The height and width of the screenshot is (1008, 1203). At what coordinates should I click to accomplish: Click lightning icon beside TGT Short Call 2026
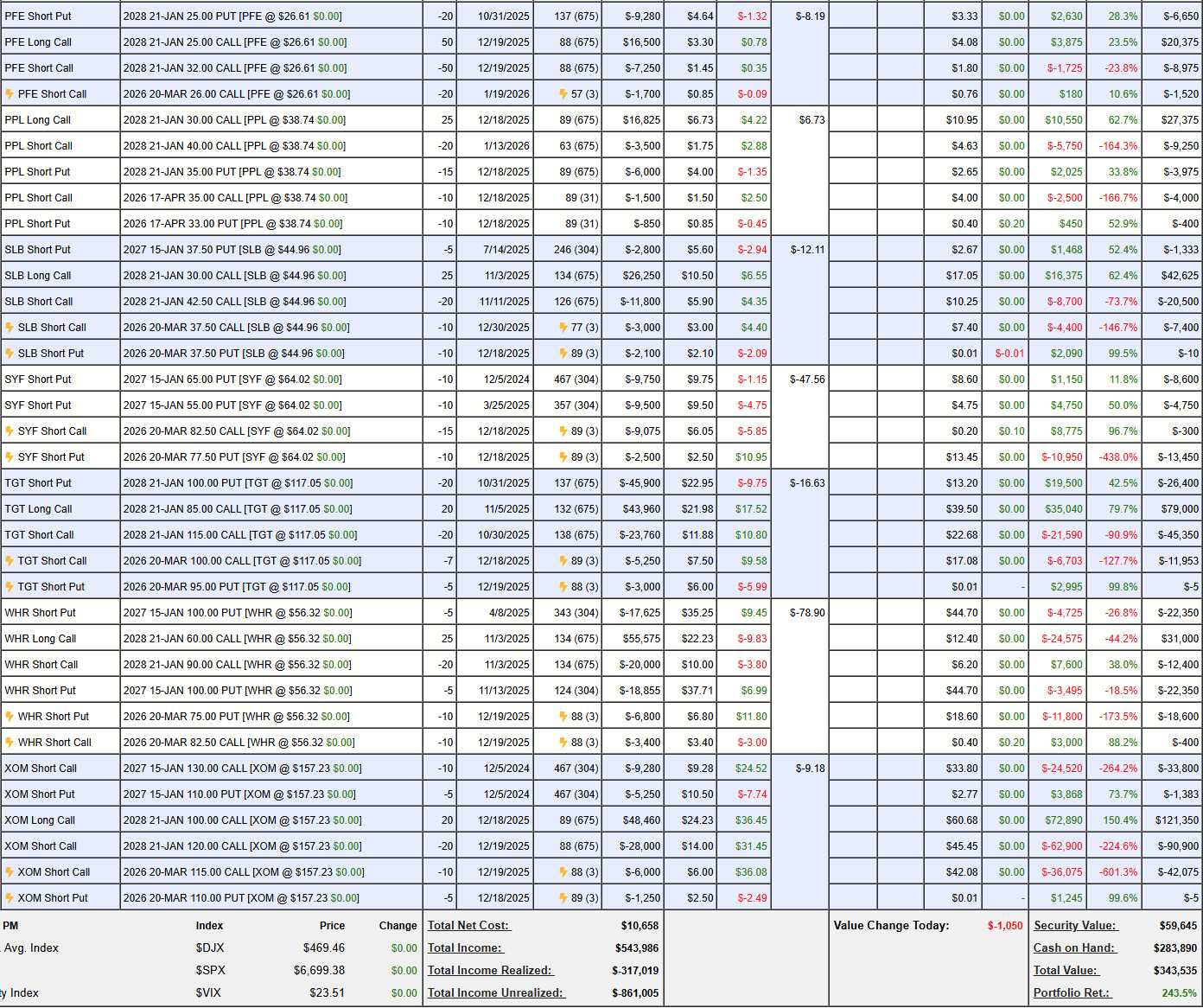tap(10, 561)
